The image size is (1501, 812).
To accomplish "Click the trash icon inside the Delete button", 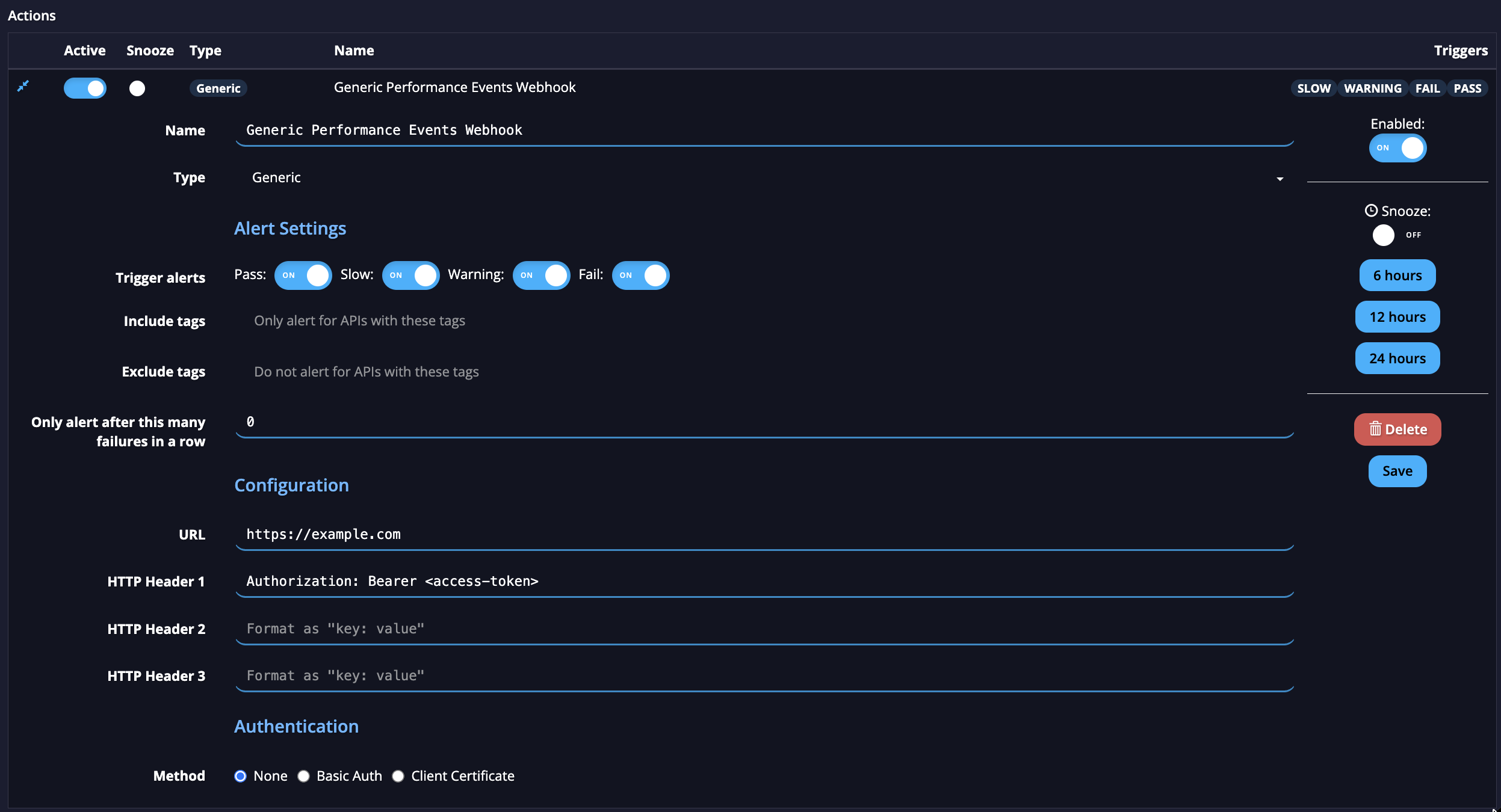I will 1375,429.
